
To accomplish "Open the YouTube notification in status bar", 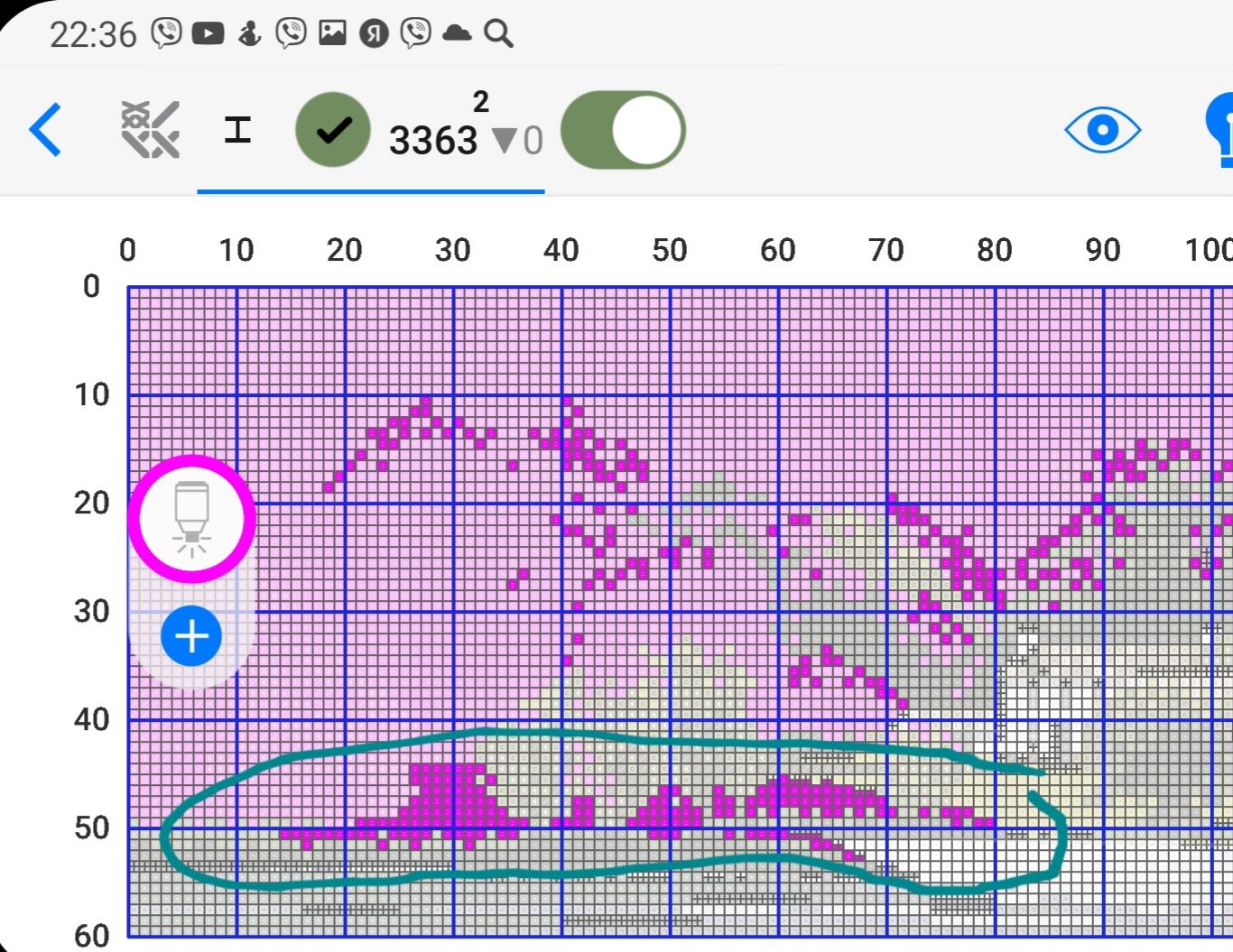I will pyautogui.click(x=208, y=34).
